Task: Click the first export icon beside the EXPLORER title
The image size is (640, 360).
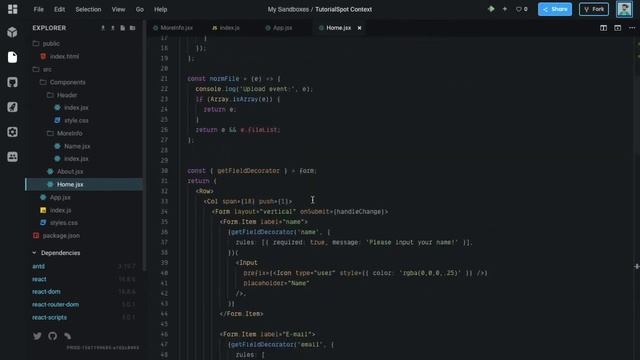Action: point(103,28)
